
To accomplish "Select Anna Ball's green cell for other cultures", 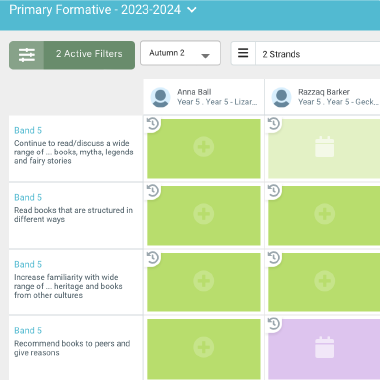I will 204,282.
